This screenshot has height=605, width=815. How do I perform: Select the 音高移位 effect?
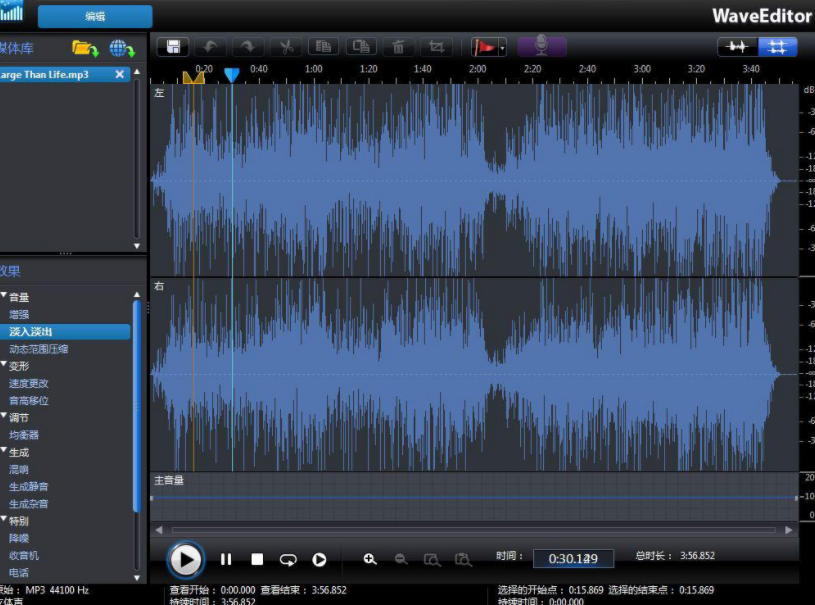click(x=29, y=401)
